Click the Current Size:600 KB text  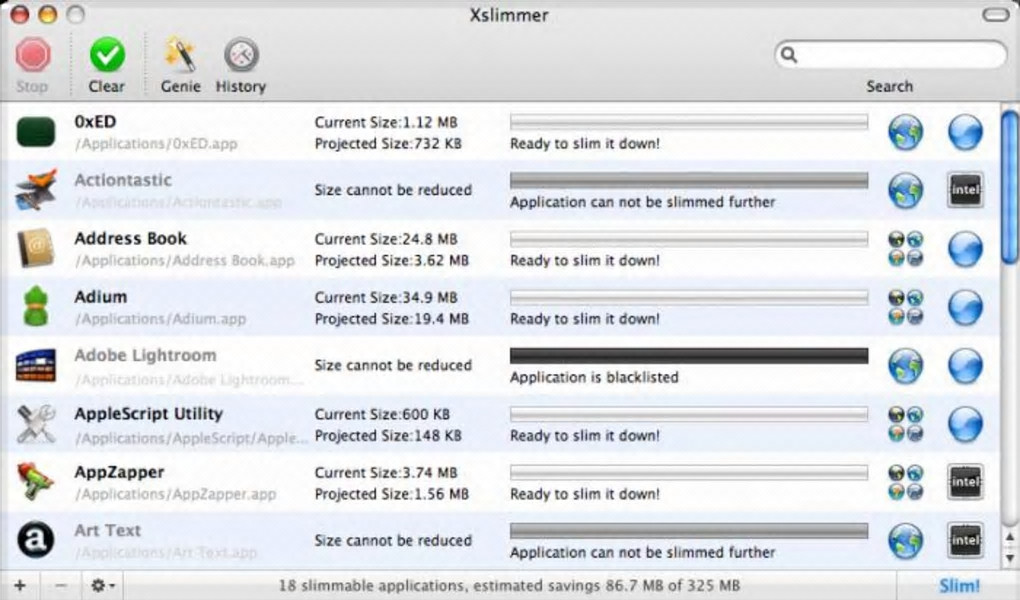tap(382, 415)
